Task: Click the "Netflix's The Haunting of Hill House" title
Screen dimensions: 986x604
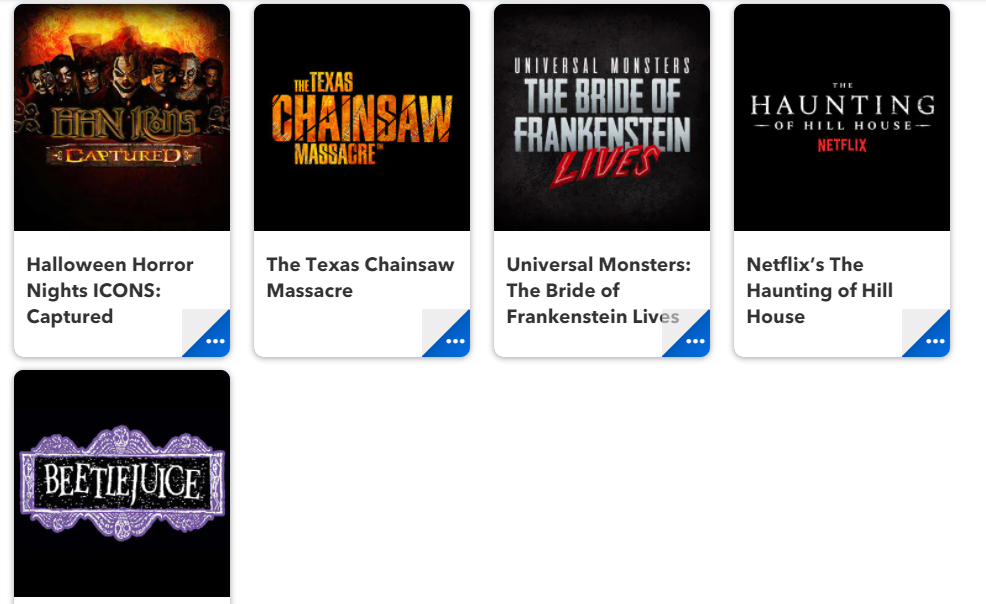Action: 819,290
